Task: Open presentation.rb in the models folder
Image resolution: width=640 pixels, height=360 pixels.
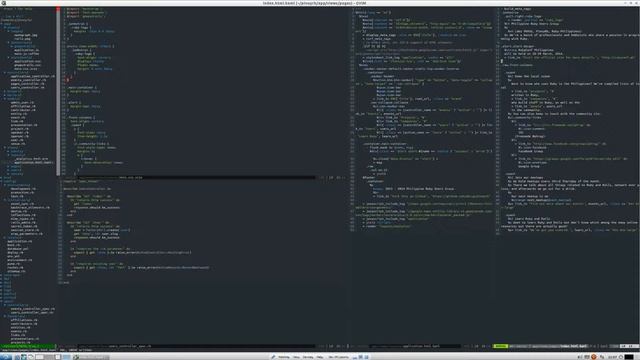Action: (x=24, y=125)
